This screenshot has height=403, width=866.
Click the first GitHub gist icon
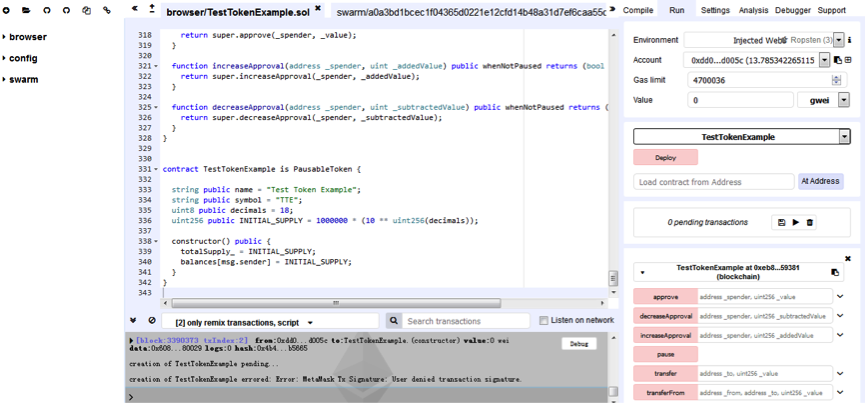tap(46, 10)
